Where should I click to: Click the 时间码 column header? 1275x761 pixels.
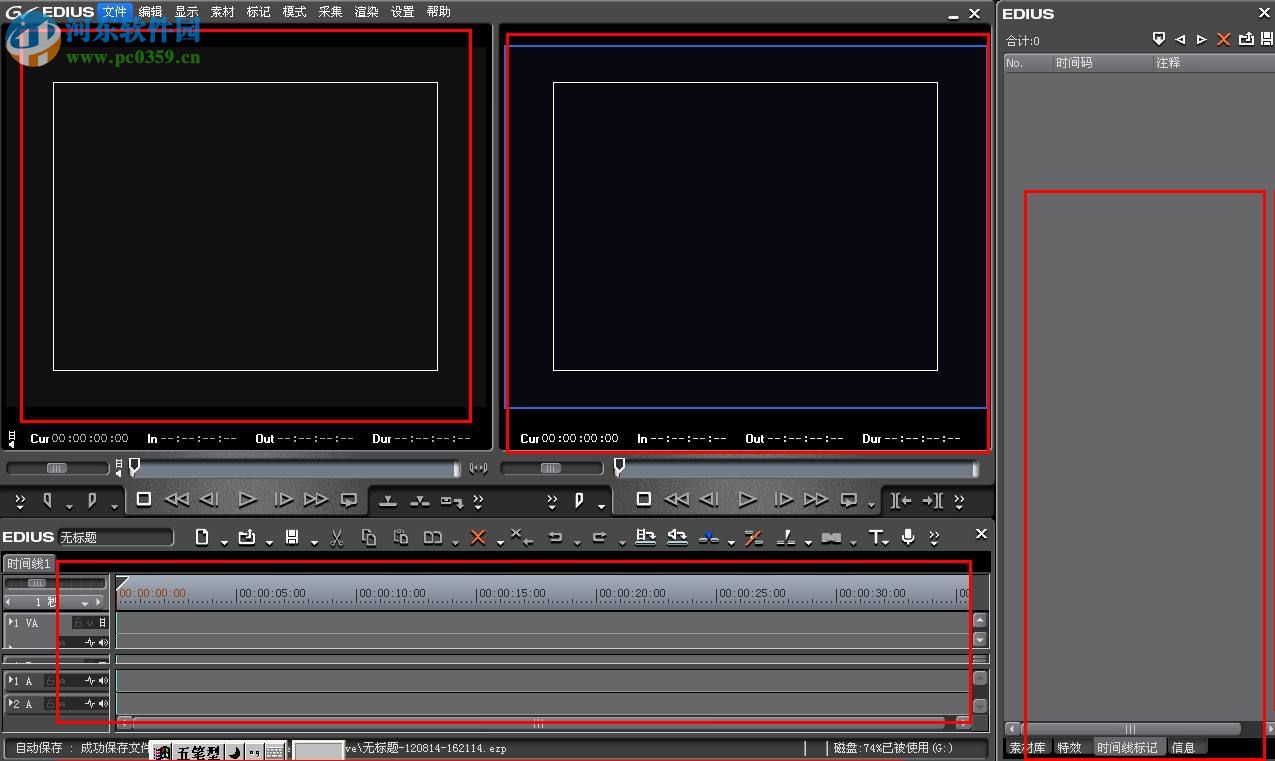[1074, 62]
